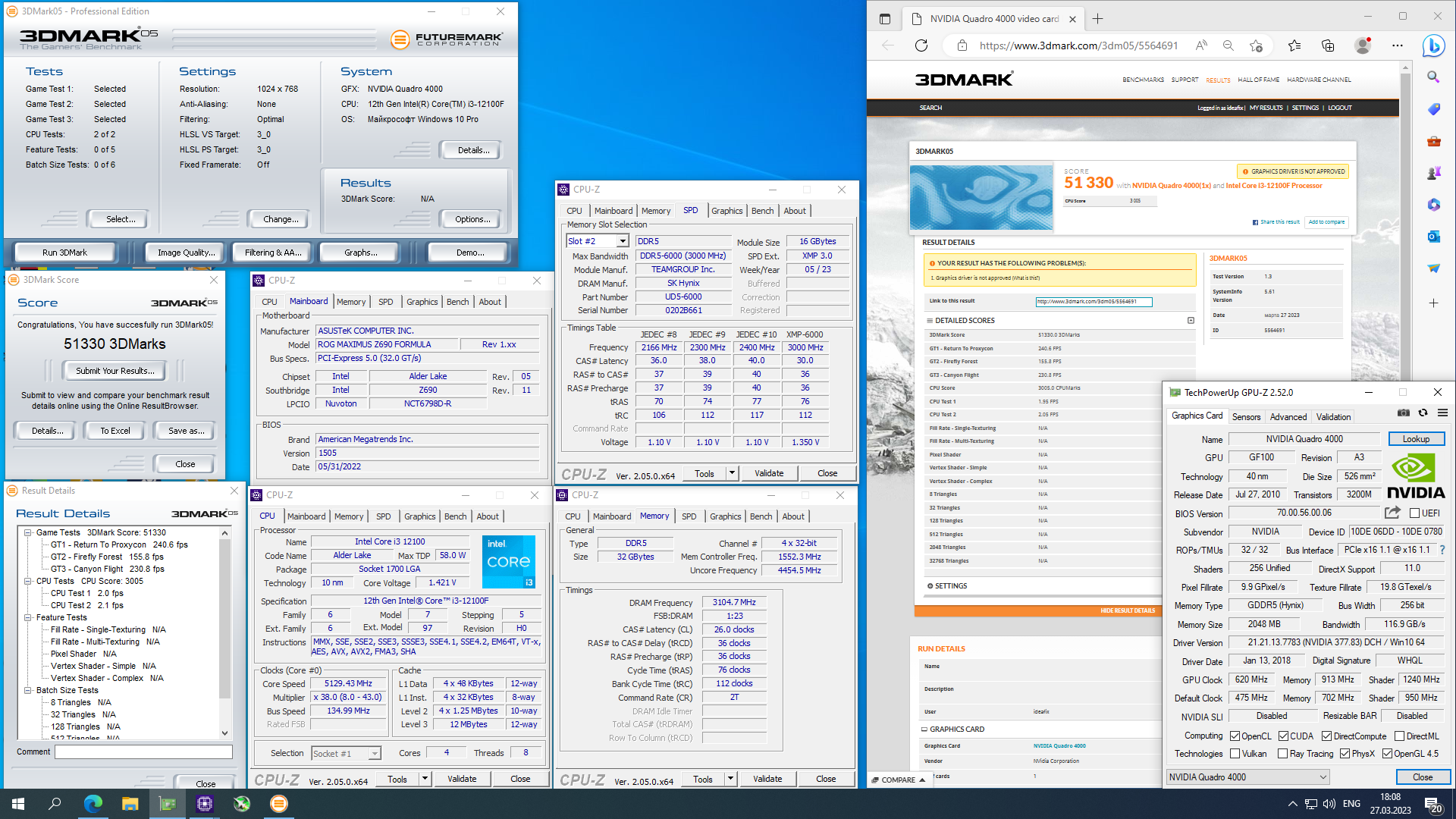Open the Edge profile avatar
Screen dimensions: 1456x819
[1363, 45]
